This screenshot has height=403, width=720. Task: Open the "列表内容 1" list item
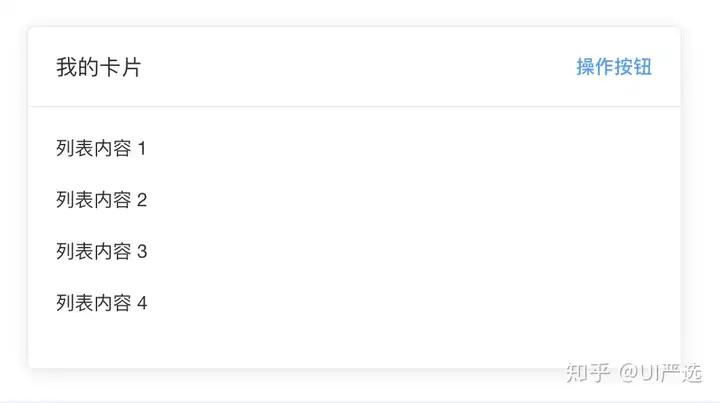click(101, 149)
